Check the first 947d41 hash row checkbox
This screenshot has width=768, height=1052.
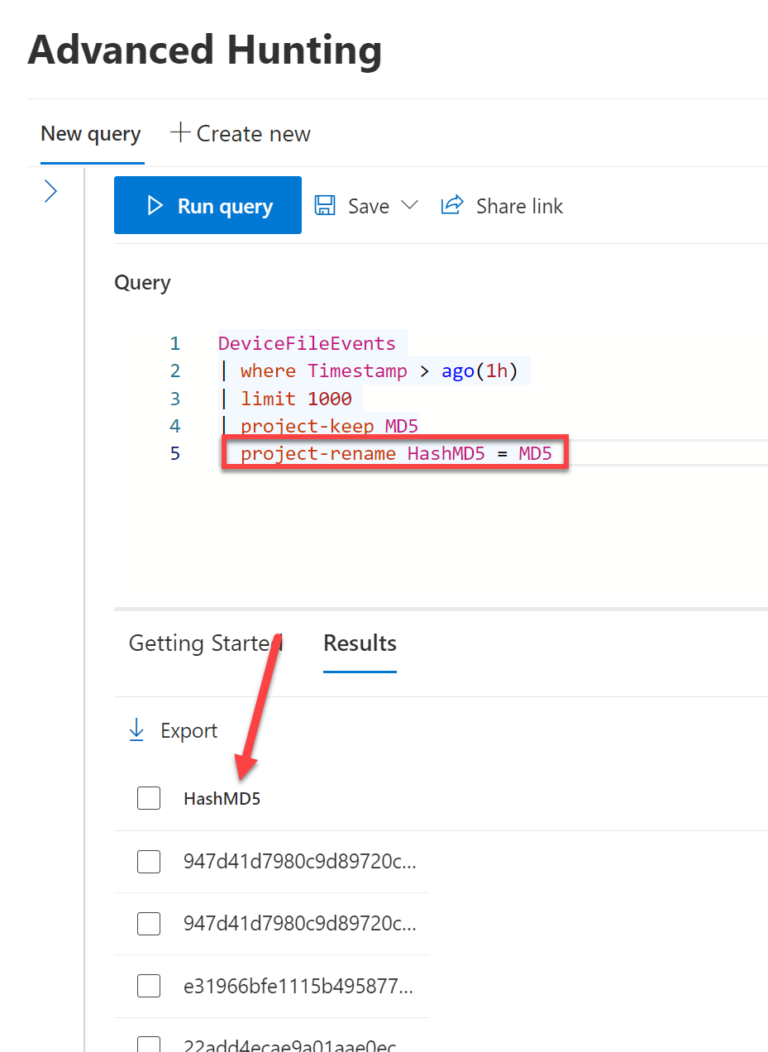coord(148,861)
